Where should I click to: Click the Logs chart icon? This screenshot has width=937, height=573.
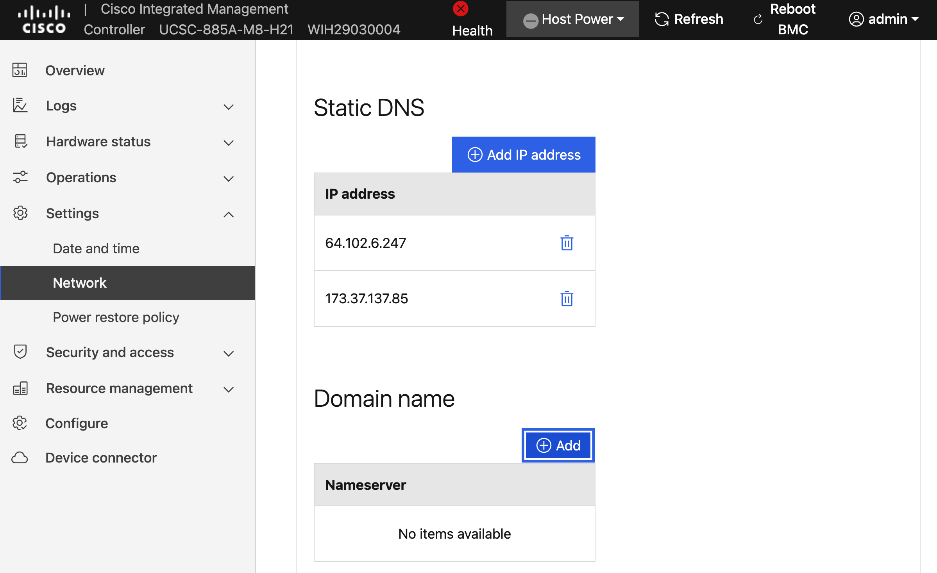click(20, 106)
